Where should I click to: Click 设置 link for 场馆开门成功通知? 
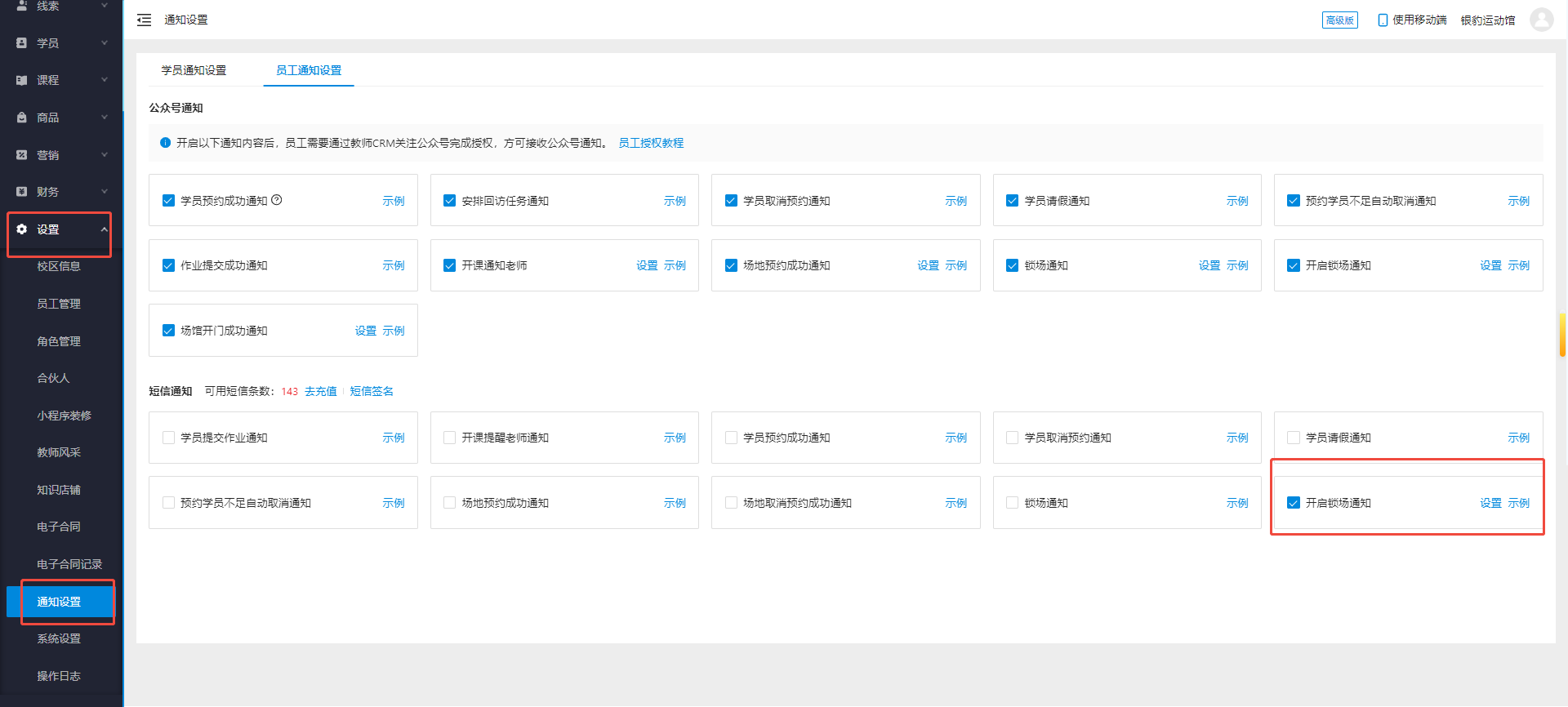(366, 331)
